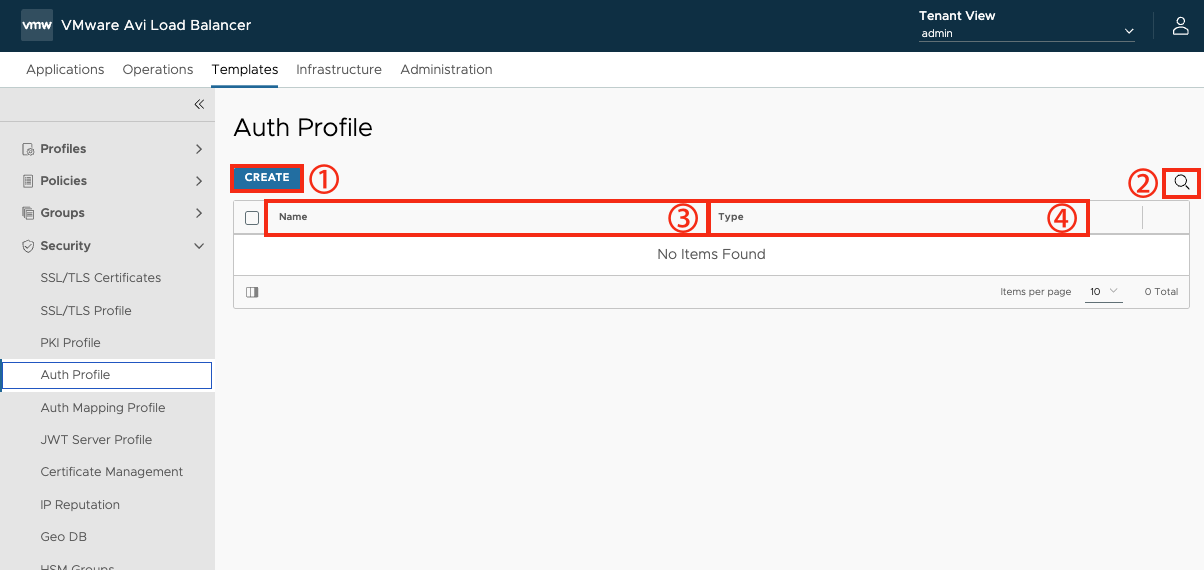Screen dimensions: 1204x570
Task: Open the column chooser icon in table footer
Action: click(252, 292)
